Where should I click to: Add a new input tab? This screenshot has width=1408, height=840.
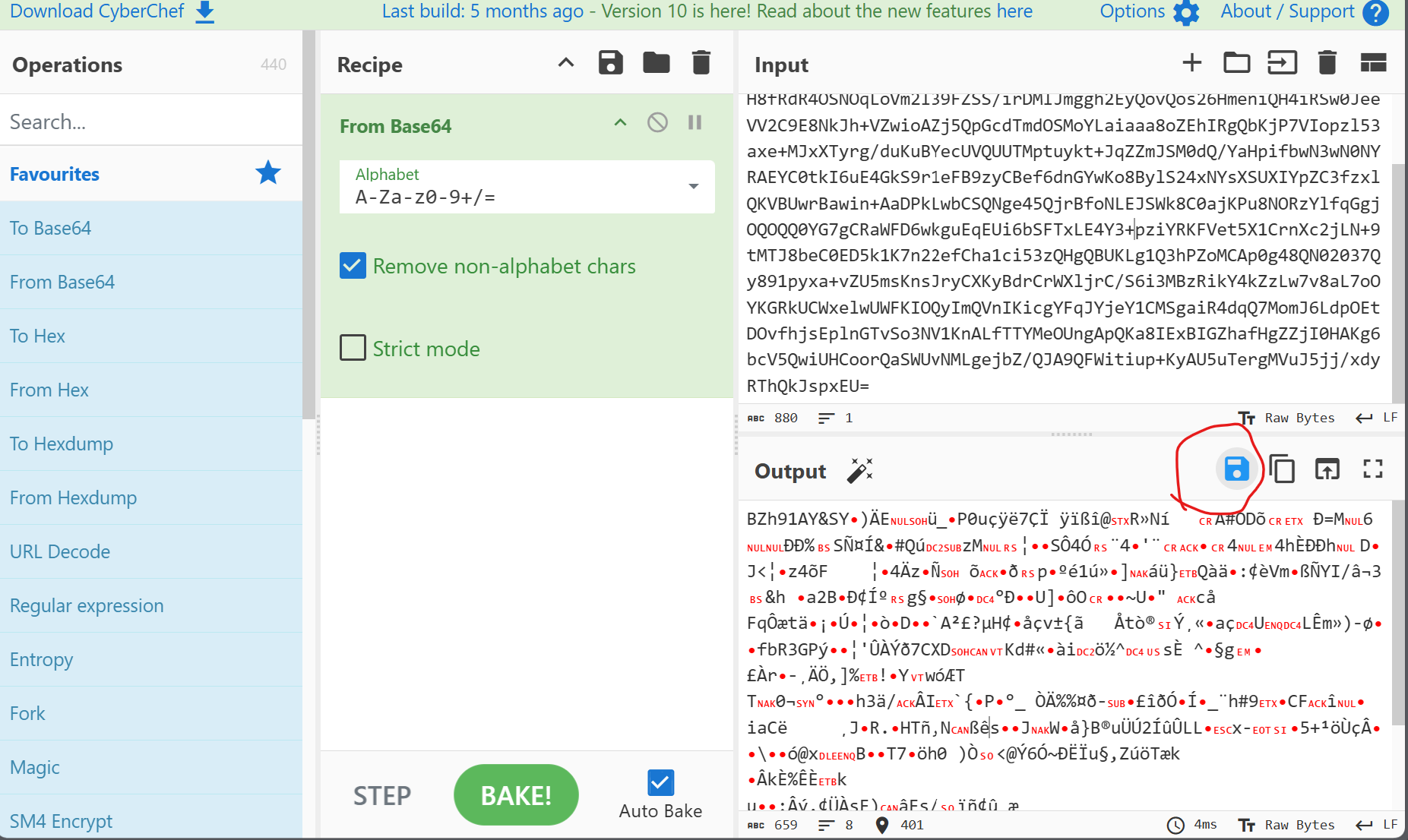pyautogui.click(x=1191, y=63)
